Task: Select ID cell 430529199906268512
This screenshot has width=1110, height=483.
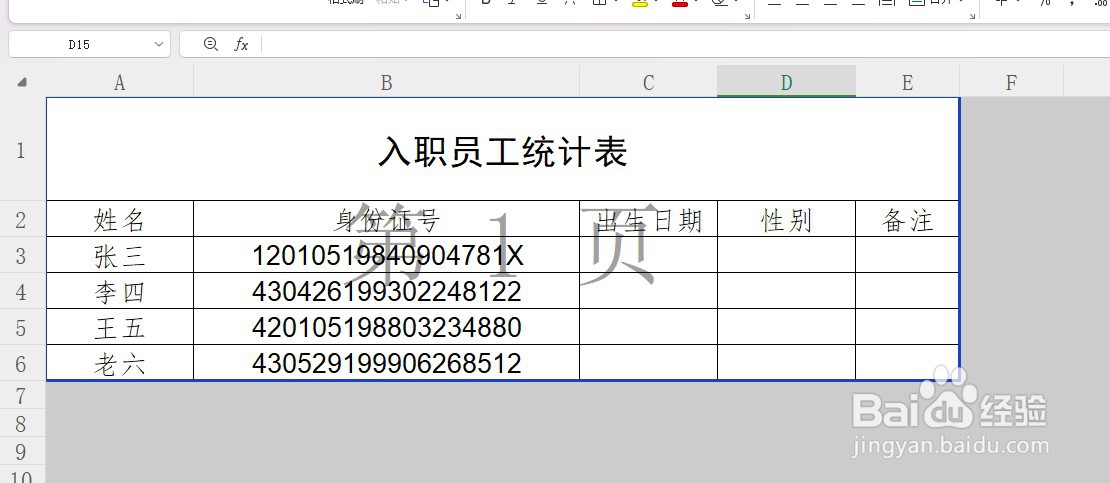Action: tap(387, 363)
